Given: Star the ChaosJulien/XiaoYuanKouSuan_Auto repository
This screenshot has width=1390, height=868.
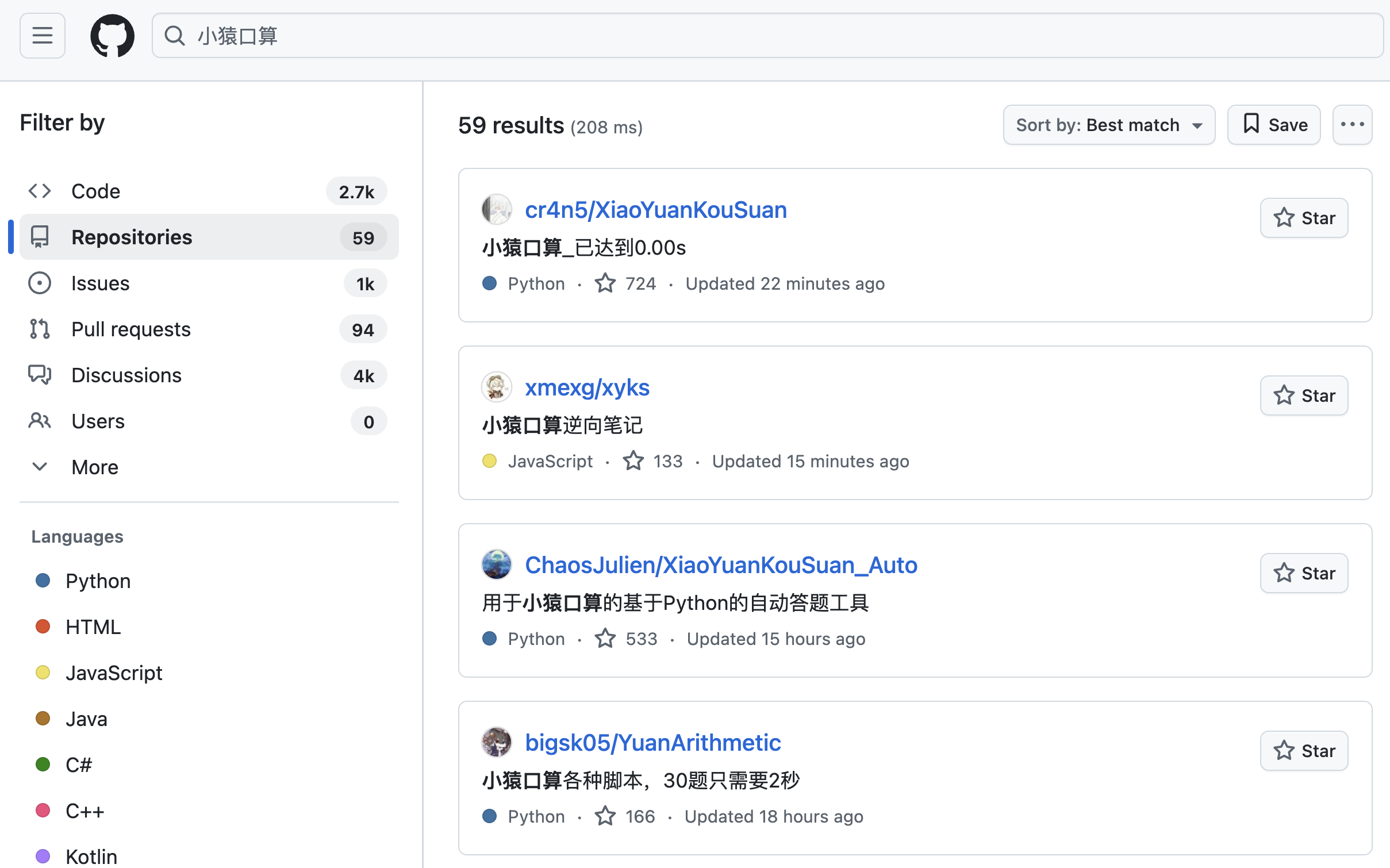Looking at the screenshot, I should (x=1304, y=573).
